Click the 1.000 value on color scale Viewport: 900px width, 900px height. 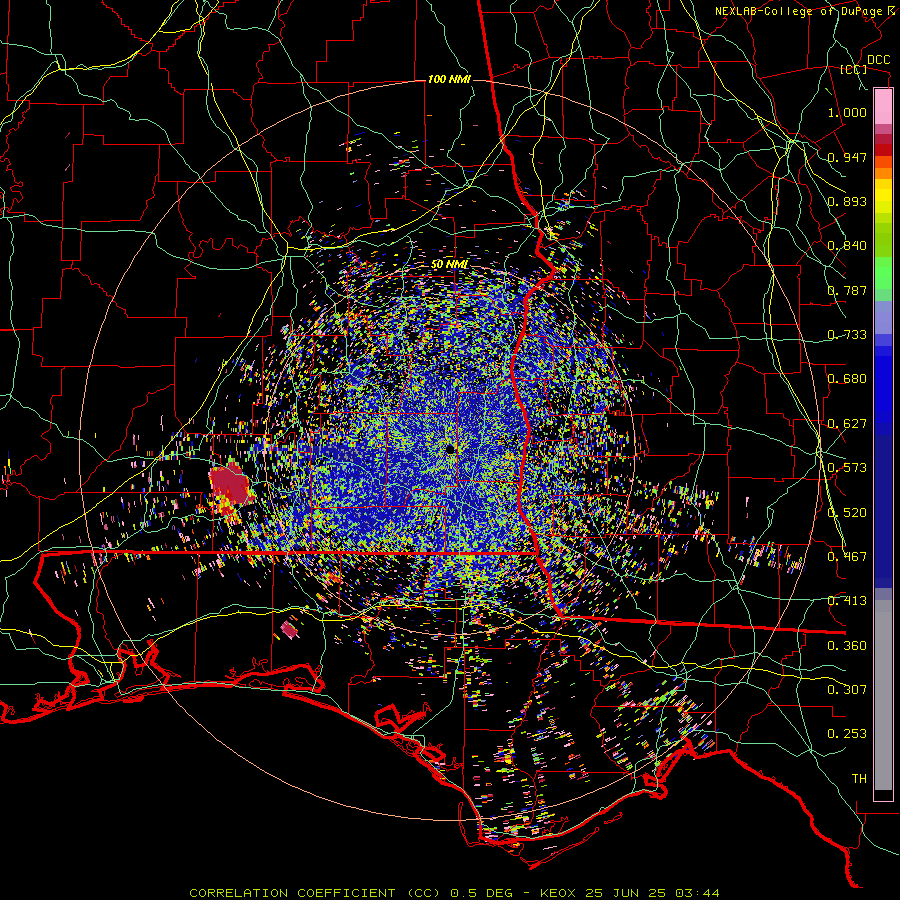[x=847, y=112]
